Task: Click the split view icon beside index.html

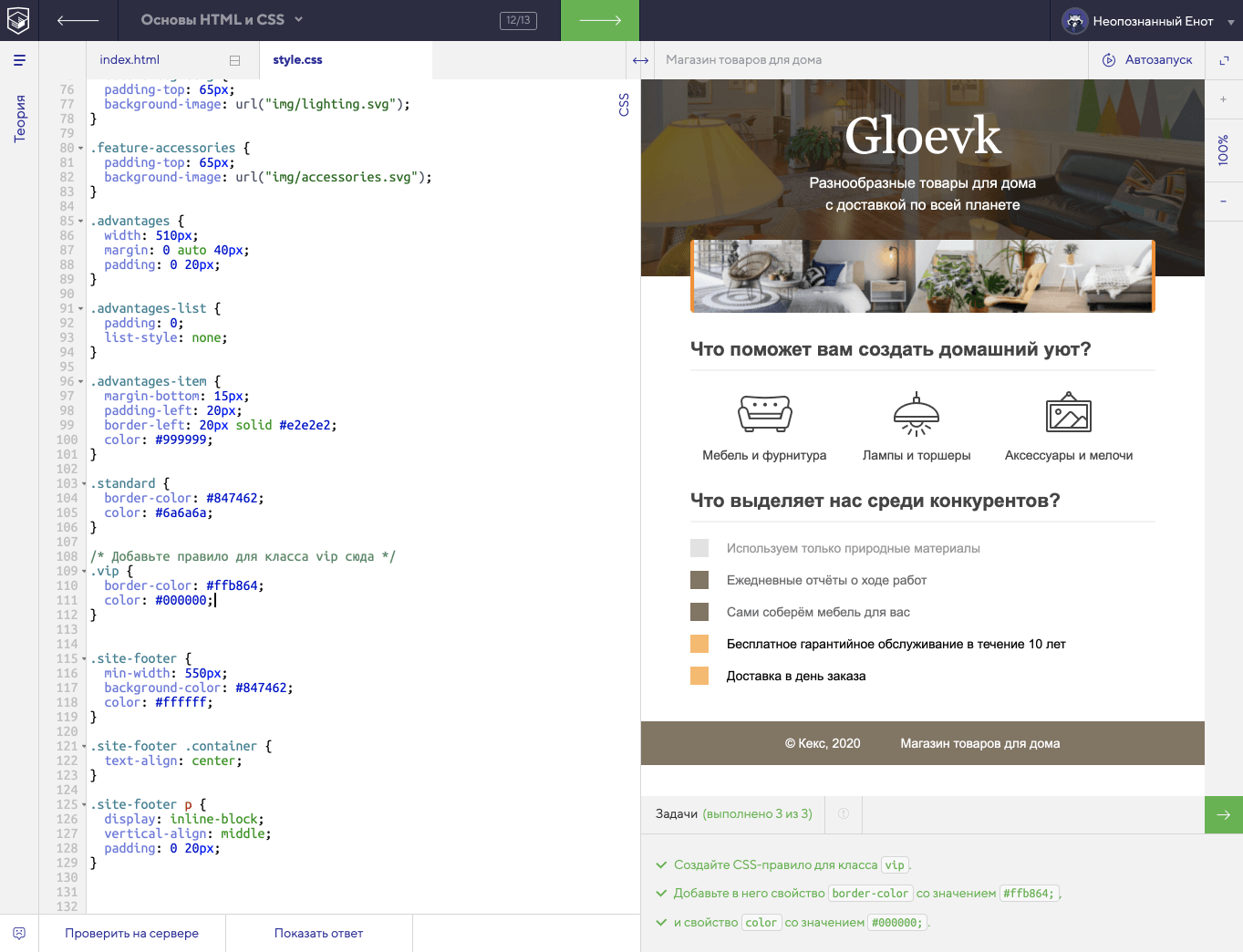Action: click(x=234, y=60)
